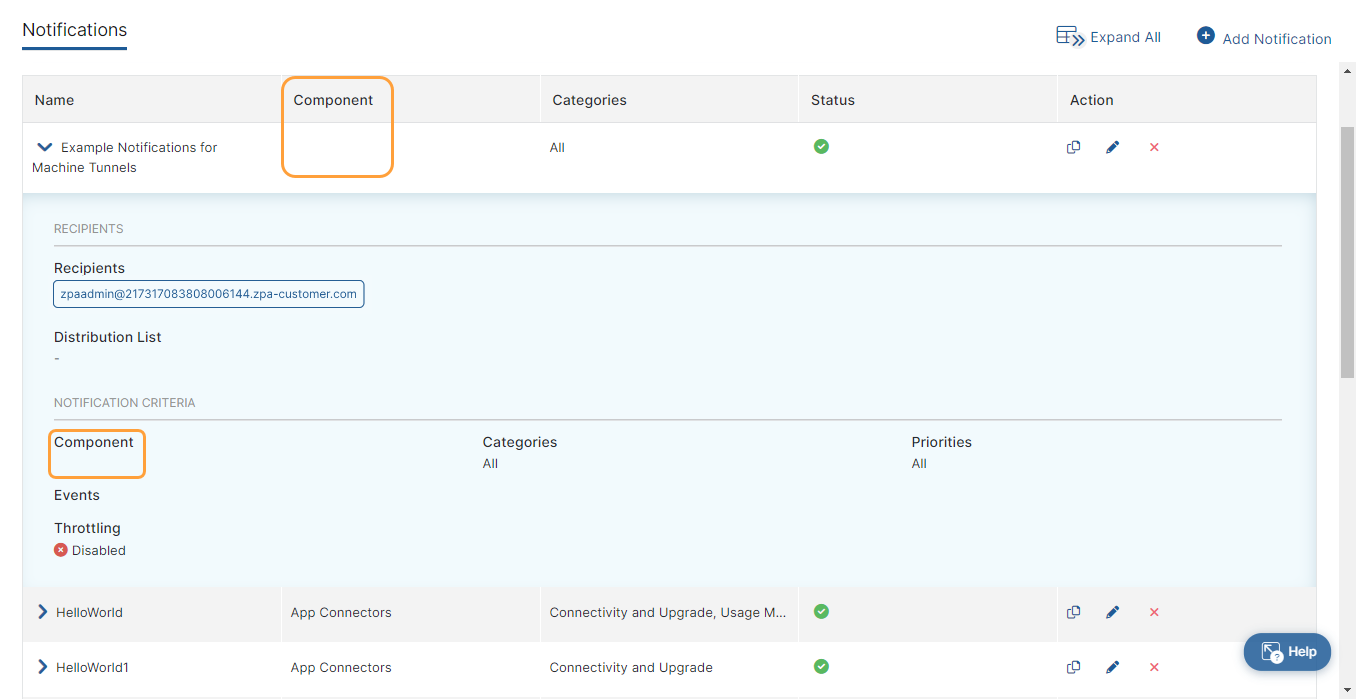1356x699 pixels.
Task: Open the Help widget
Action: click(x=1287, y=651)
